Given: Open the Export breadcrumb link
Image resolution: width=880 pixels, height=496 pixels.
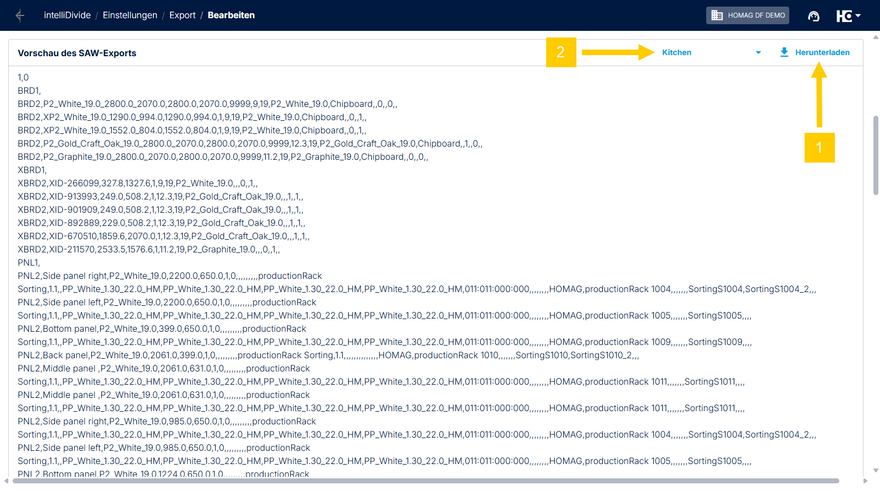Looking at the screenshot, I should [x=183, y=16].
